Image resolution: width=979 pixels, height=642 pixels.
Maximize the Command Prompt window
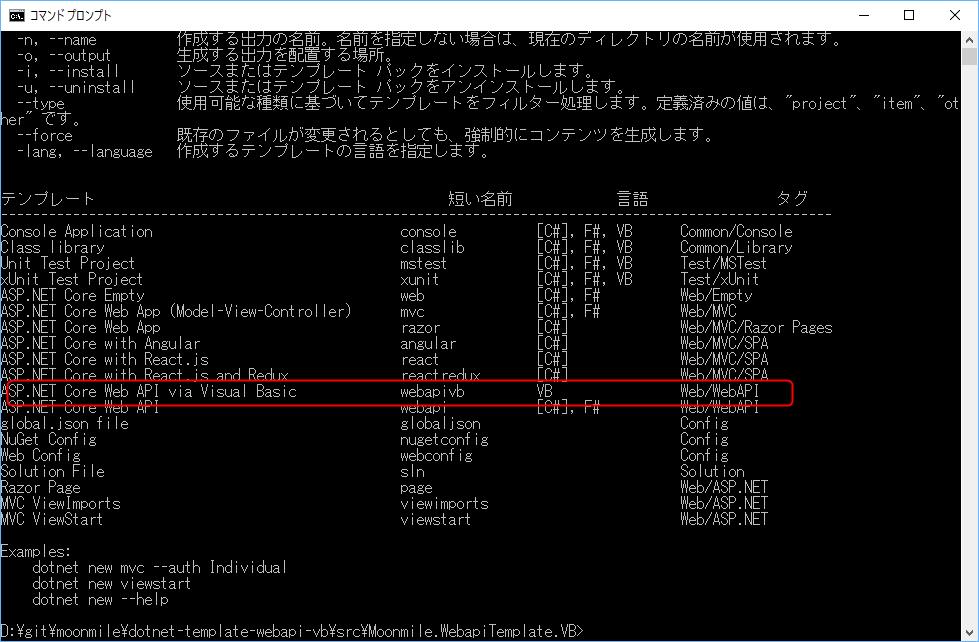pyautogui.click(x=908, y=15)
